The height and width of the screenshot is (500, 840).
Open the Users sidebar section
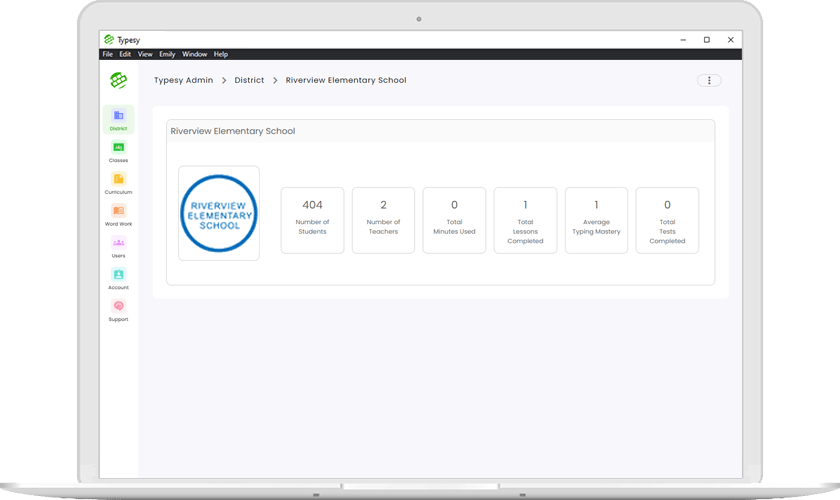click(118, 247)
